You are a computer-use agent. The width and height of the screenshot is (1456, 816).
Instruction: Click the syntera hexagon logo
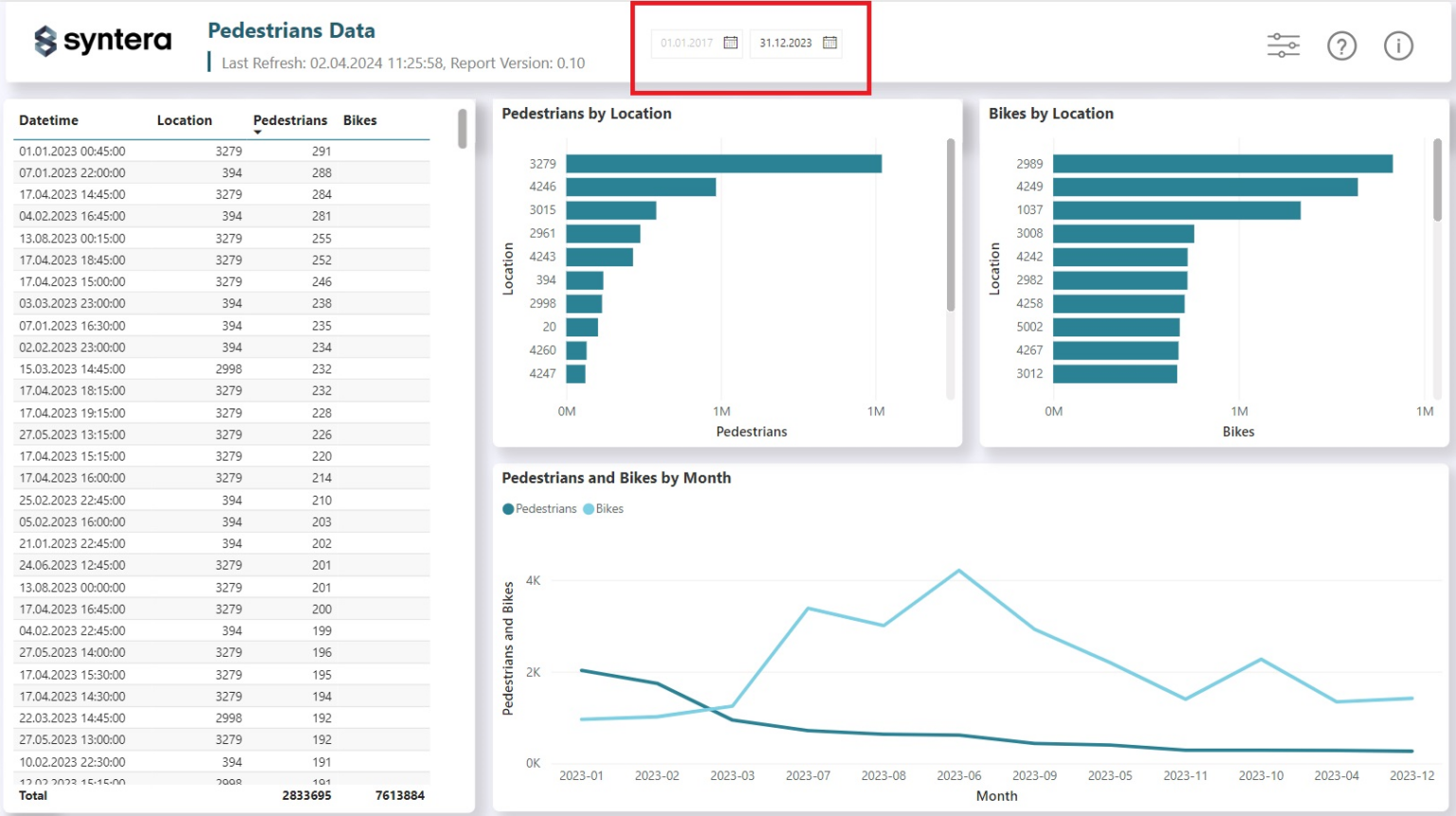pyautogui.click(x=45, y=41)
